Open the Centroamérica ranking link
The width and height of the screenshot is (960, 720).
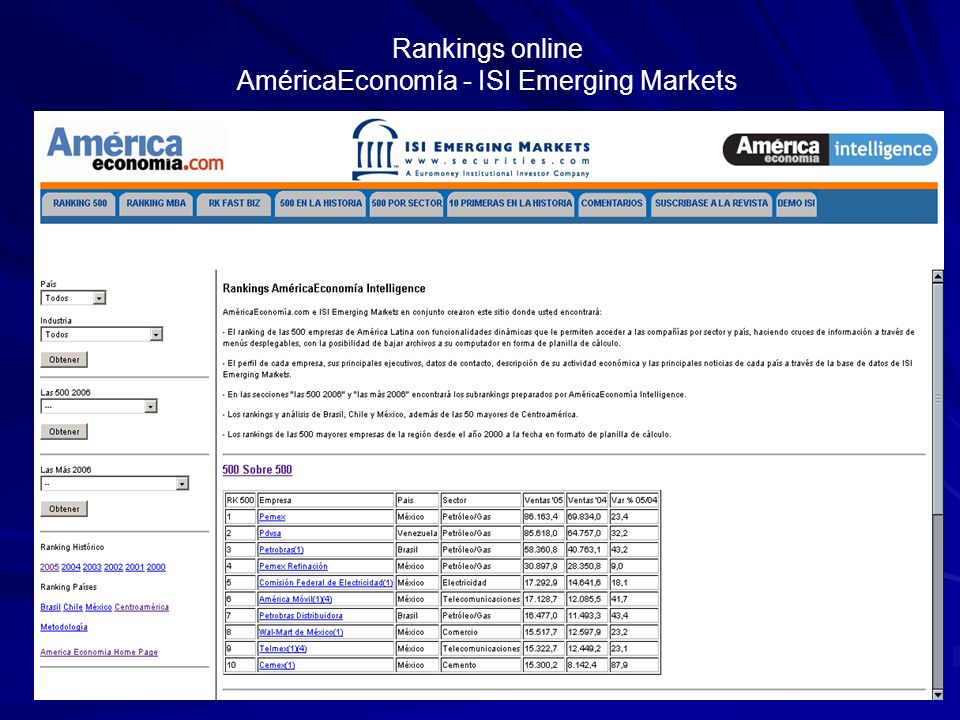(141, 607)
